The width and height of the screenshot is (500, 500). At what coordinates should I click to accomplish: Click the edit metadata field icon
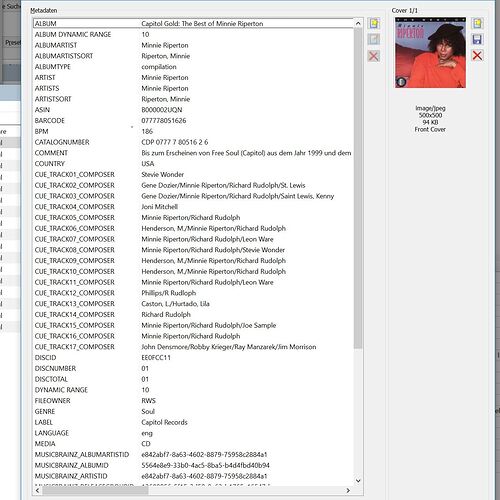tap(374, 40)
